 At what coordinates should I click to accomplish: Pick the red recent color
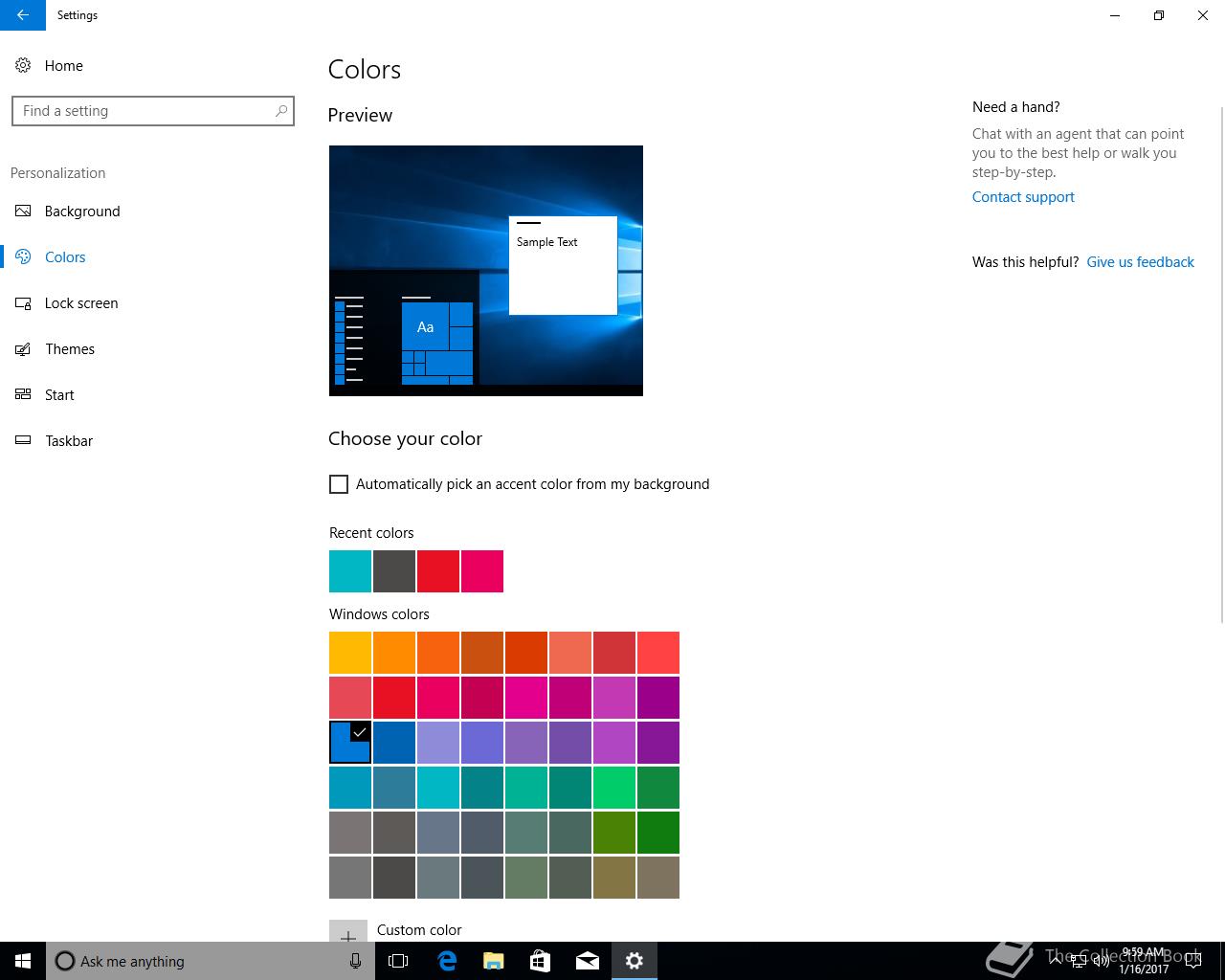tap(438, 571)
